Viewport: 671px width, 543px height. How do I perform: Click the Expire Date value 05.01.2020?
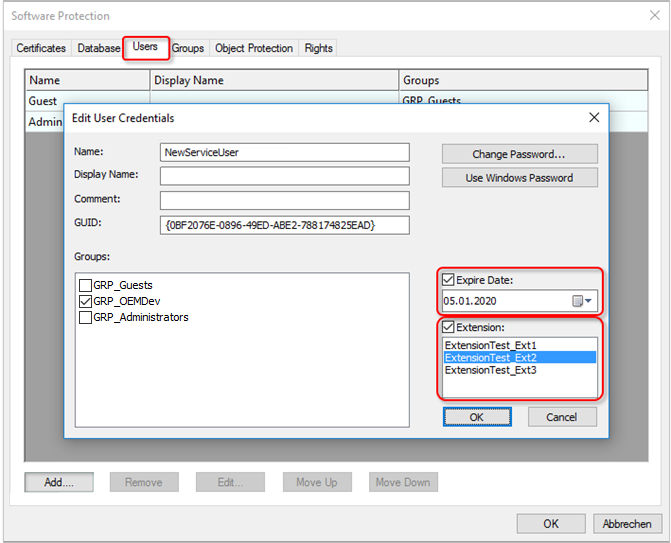click(x=470, y=301)
